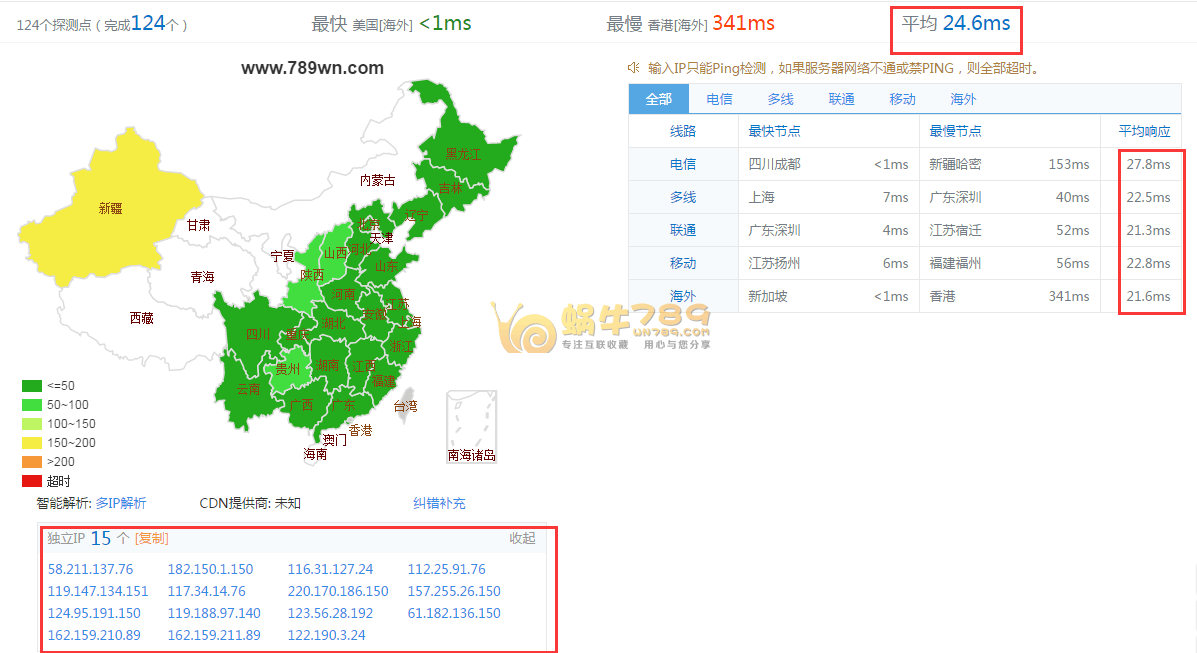Click the IP address 58.211.137.76
Image resolution: width=1197 pixels, height=653 pixels.
pyautogui.click(x=93, y=568)
